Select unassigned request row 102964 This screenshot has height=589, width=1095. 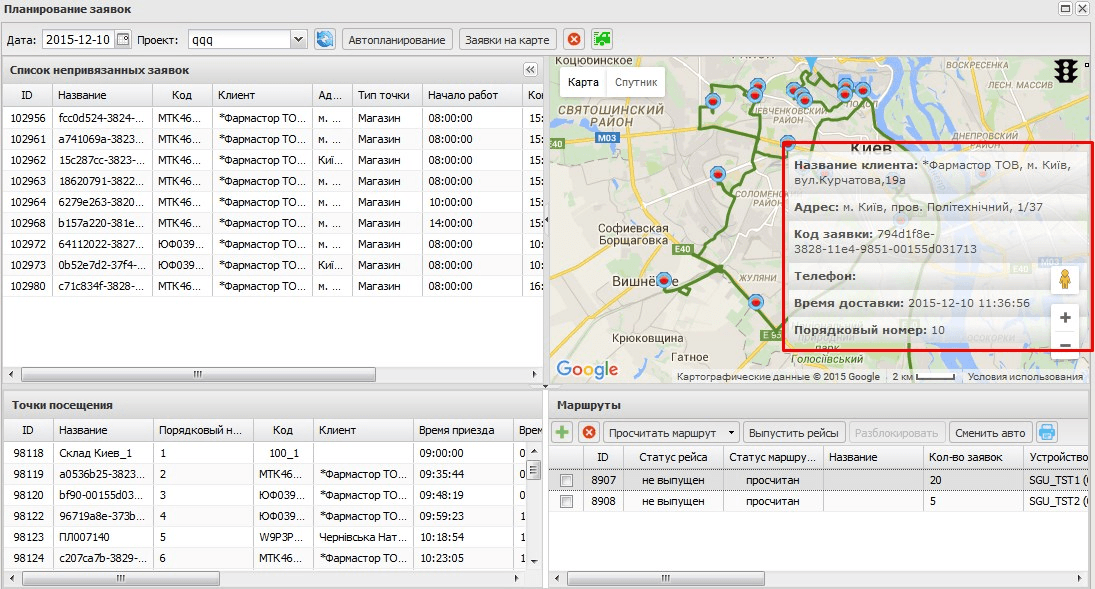pos(272,202)
